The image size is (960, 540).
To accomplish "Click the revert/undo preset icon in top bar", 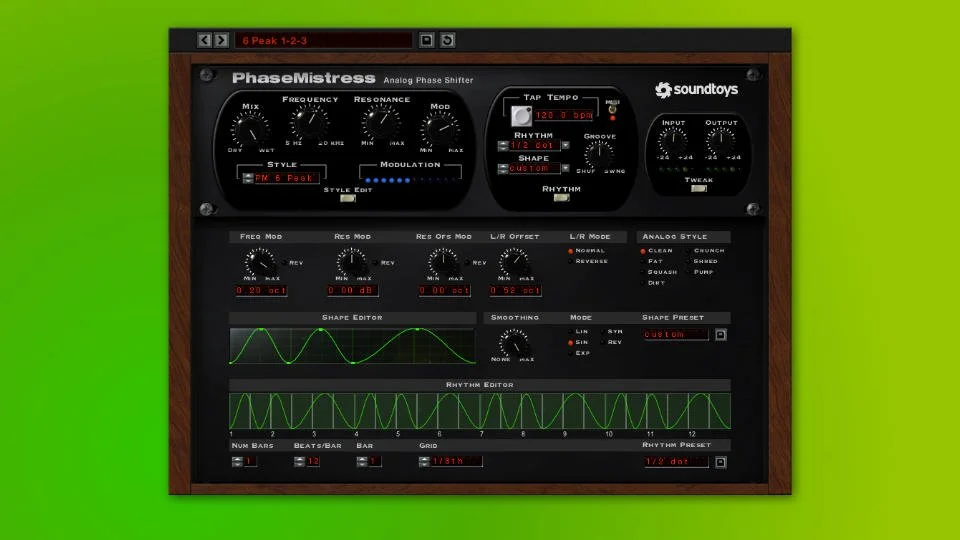I will pyautogui.click(x=448, y=40).
